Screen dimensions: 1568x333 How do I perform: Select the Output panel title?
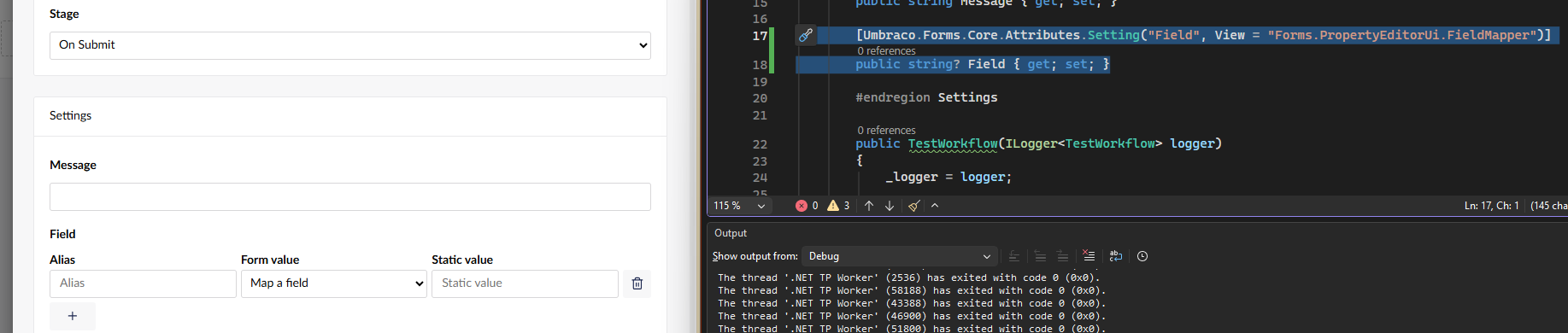tap(731, 233)
